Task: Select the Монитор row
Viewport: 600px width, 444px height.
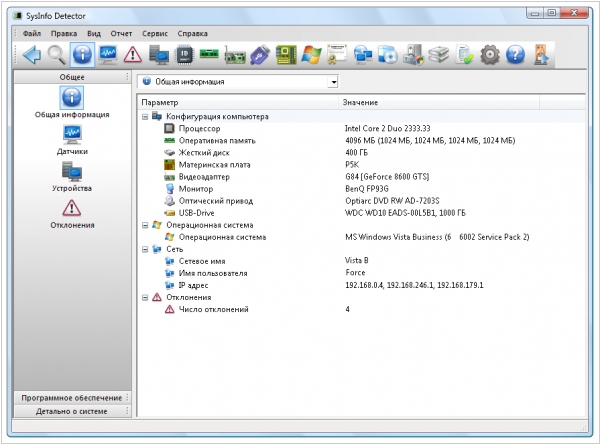Action: tap(362, 189)
